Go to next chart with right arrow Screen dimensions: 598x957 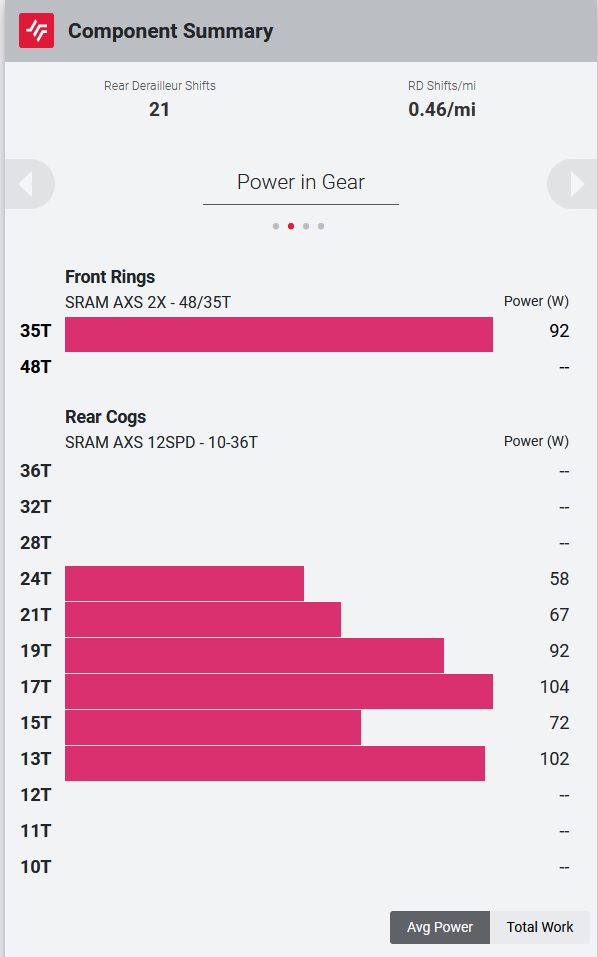[x=573, y=184]
